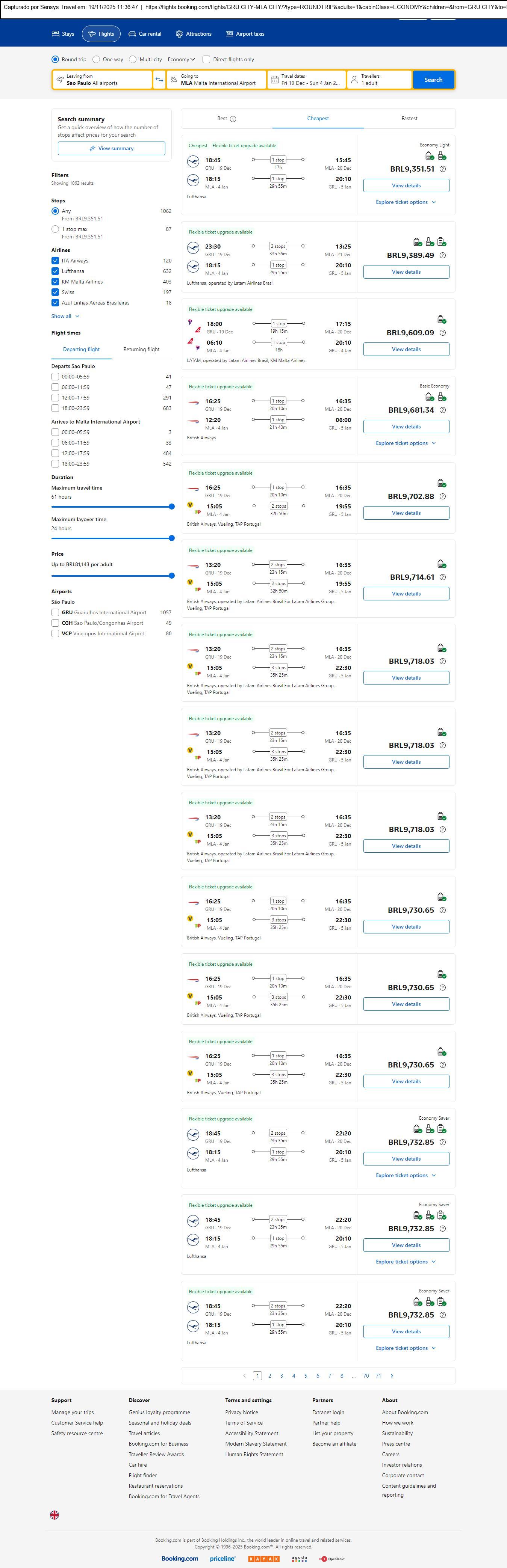This screenshot has height=1568, width=507.
Task: Click price info icon beside BRL9,351.51
Action: coord(442,169)
